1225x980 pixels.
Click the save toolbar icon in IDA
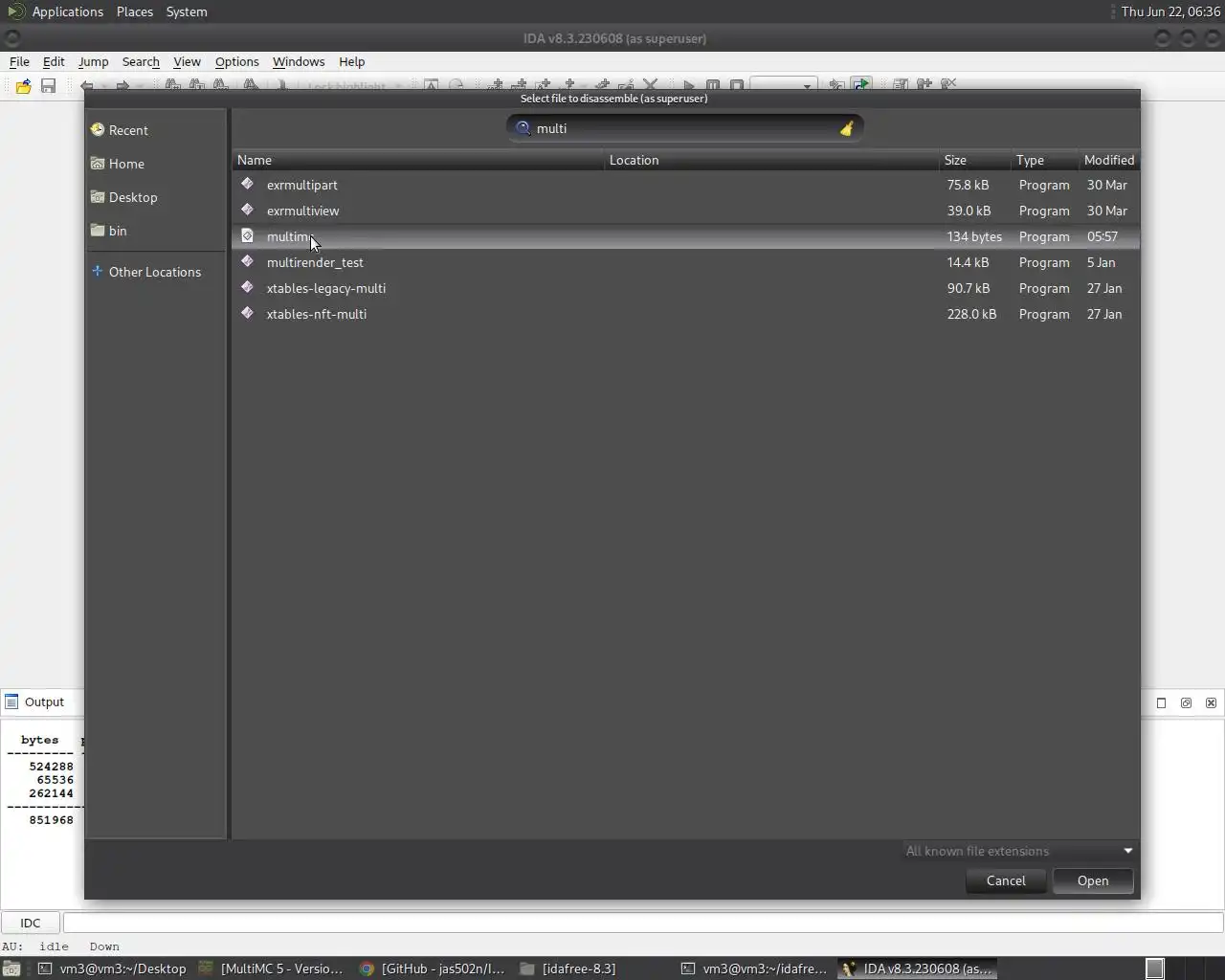coord(48,86)
